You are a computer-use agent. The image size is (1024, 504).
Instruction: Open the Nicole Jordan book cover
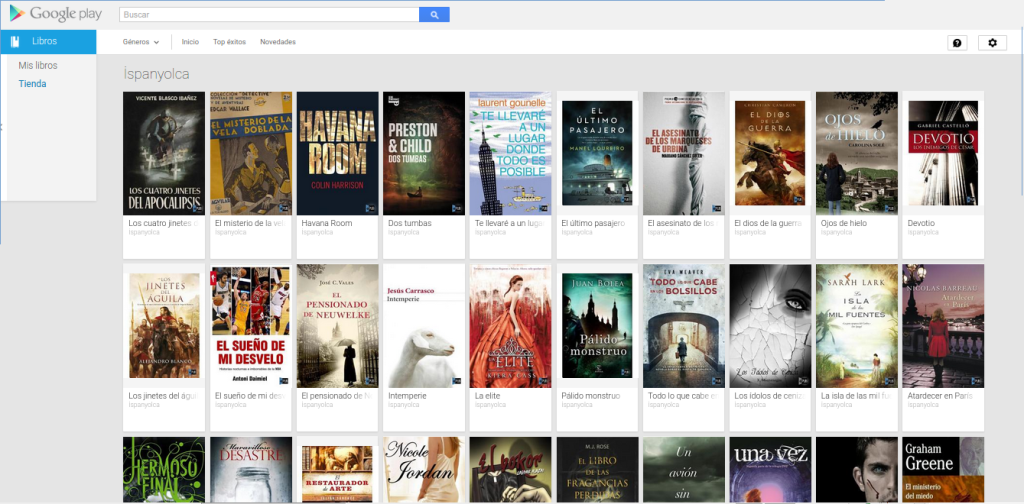pos(424,469)
